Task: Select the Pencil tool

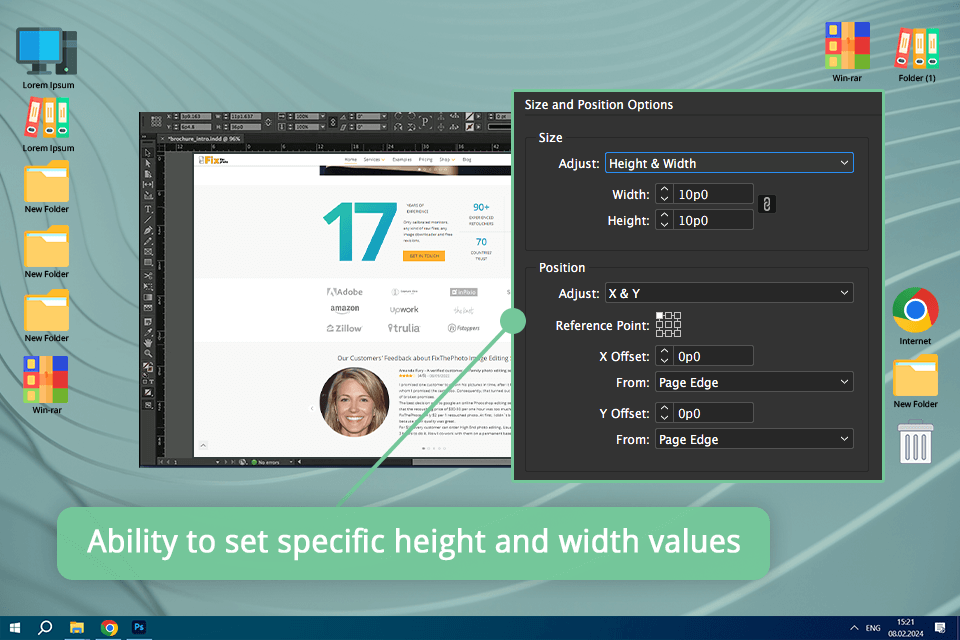Action: (x=148, y=241)
